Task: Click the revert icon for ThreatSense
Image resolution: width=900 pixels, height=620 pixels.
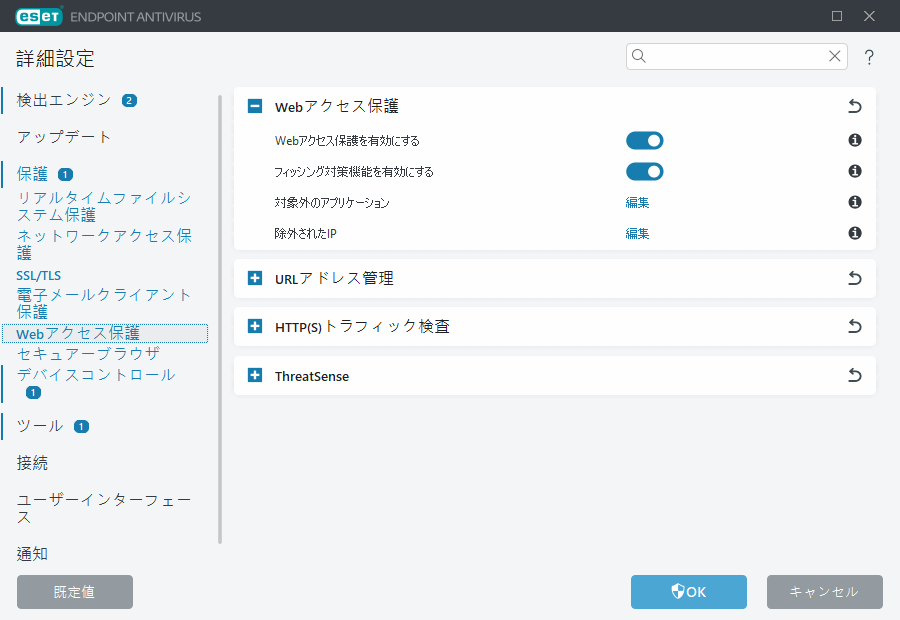Action: (854, 376)
